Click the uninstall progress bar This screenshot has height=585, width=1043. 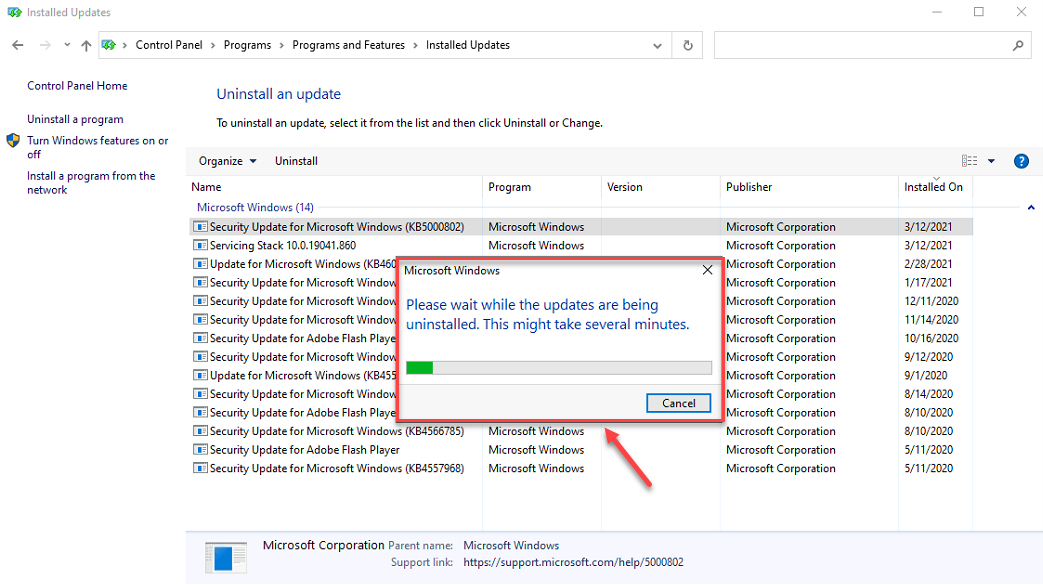559,367
